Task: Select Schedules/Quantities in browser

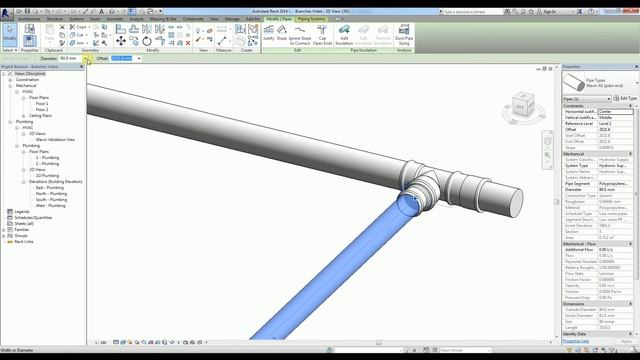Action: coord(33,218)
